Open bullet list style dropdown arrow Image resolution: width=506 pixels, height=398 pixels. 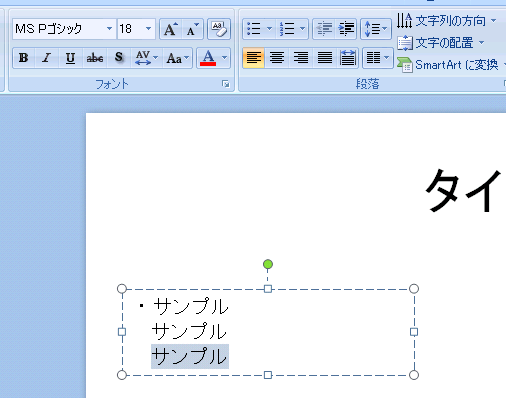pos(270,29)
